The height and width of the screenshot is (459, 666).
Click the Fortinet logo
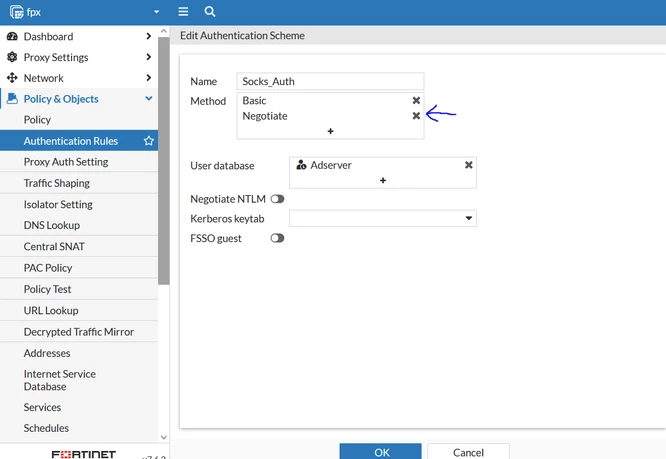[x=84, y=454]
